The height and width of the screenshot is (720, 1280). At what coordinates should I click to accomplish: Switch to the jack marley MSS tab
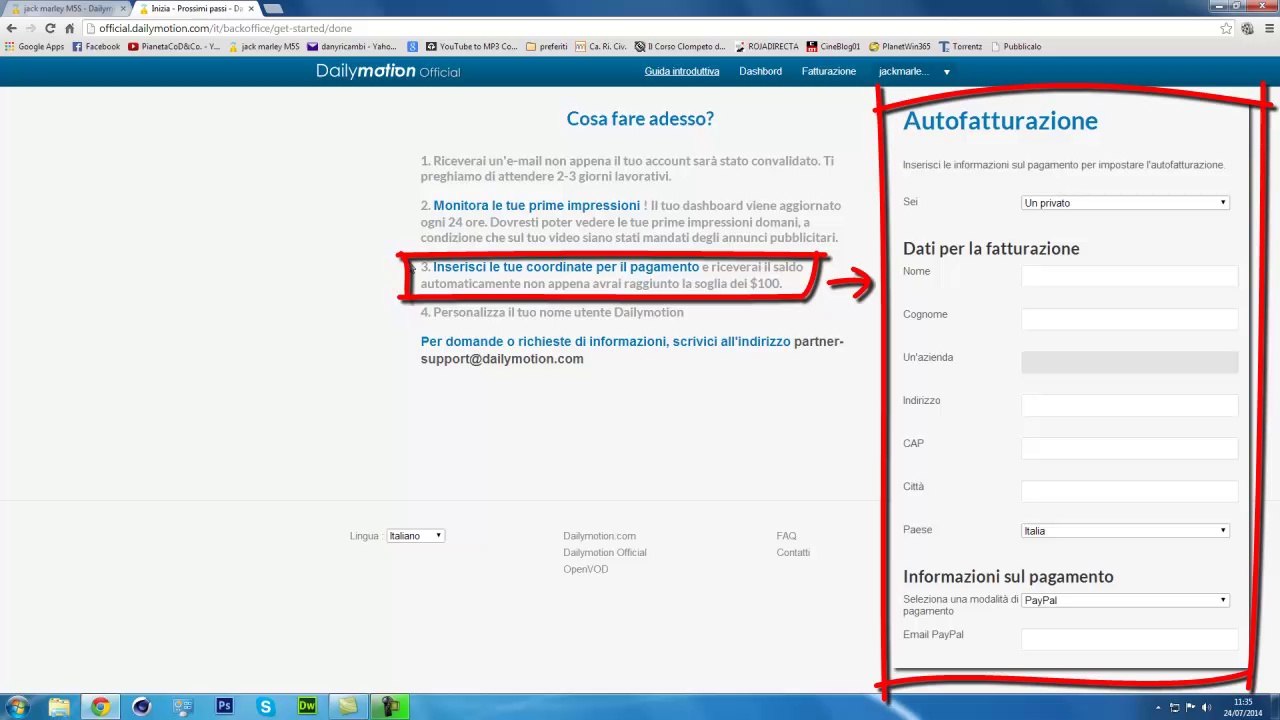click(65, 9)
